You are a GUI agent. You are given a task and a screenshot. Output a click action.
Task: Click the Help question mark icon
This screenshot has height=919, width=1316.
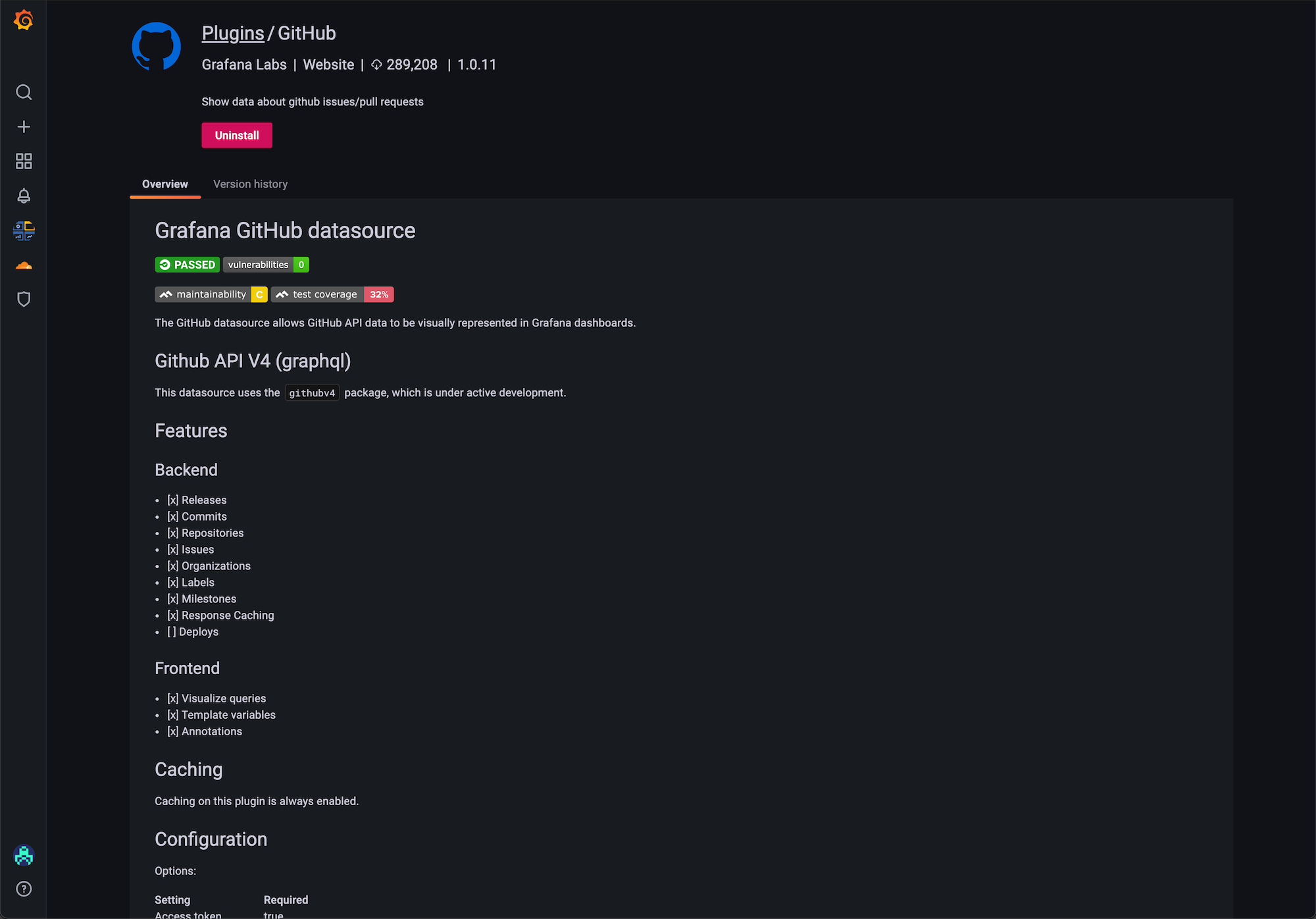tap(24, 889)
